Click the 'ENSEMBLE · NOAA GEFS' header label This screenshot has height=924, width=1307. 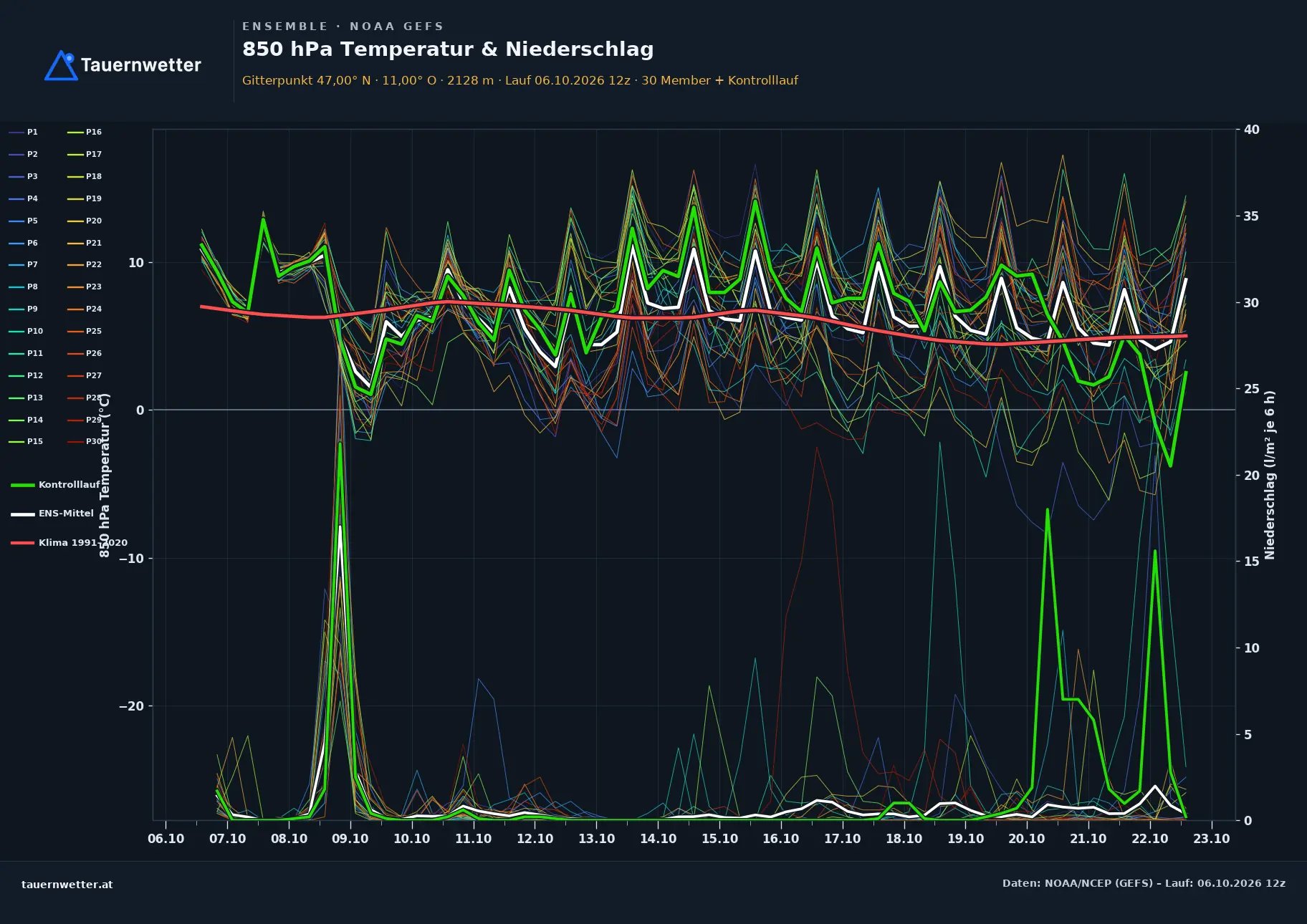(343, 27)
